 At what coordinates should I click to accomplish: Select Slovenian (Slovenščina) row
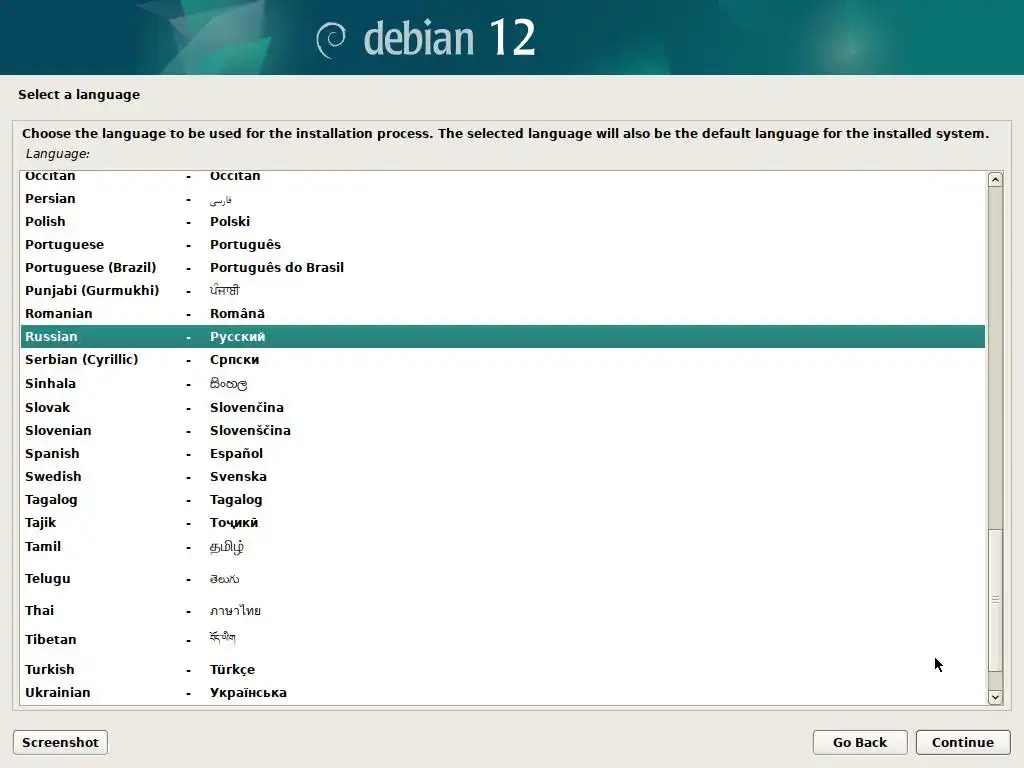502,430
